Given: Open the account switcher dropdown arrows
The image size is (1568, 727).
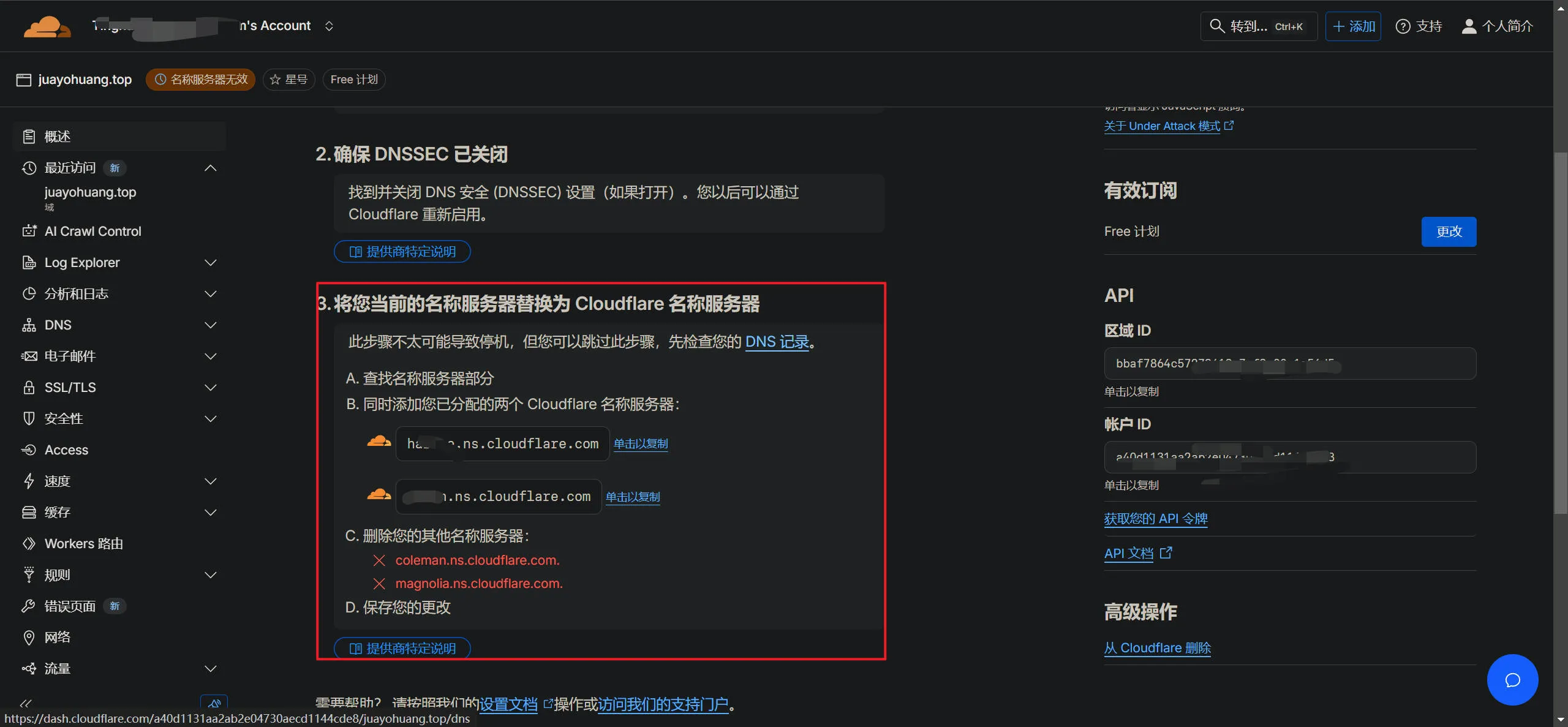Looking at the screenshot, I should [329, 26].
